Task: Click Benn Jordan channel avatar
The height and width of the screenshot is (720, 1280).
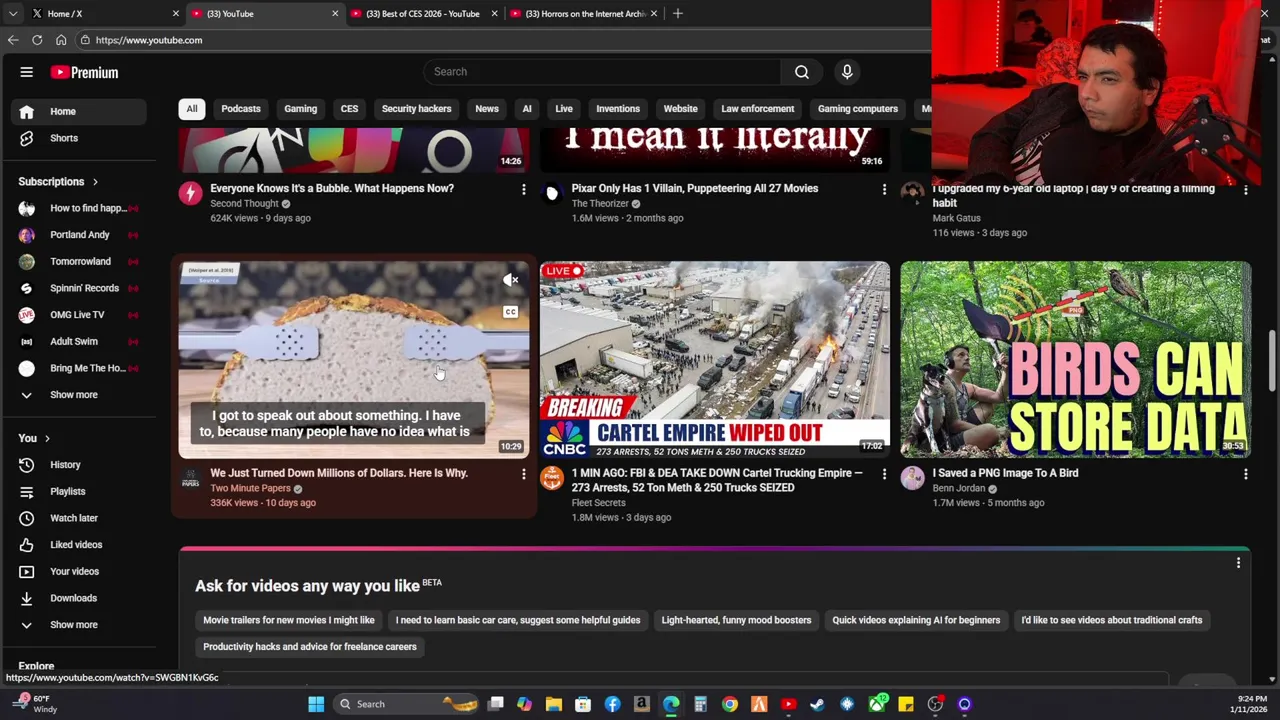Action: pyautogui.click(x=912, y=478)
